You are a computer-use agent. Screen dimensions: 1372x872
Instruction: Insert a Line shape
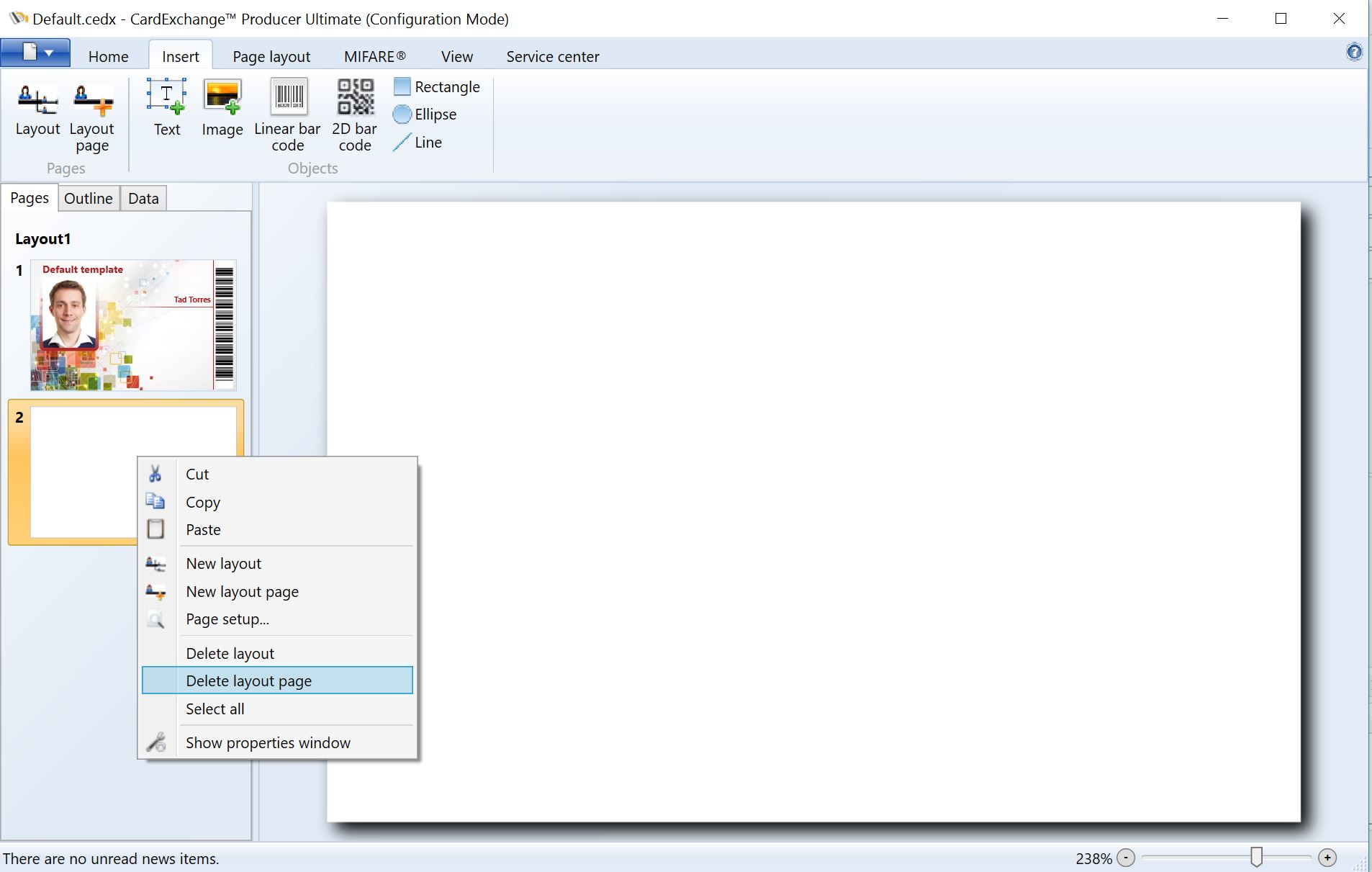418,143
